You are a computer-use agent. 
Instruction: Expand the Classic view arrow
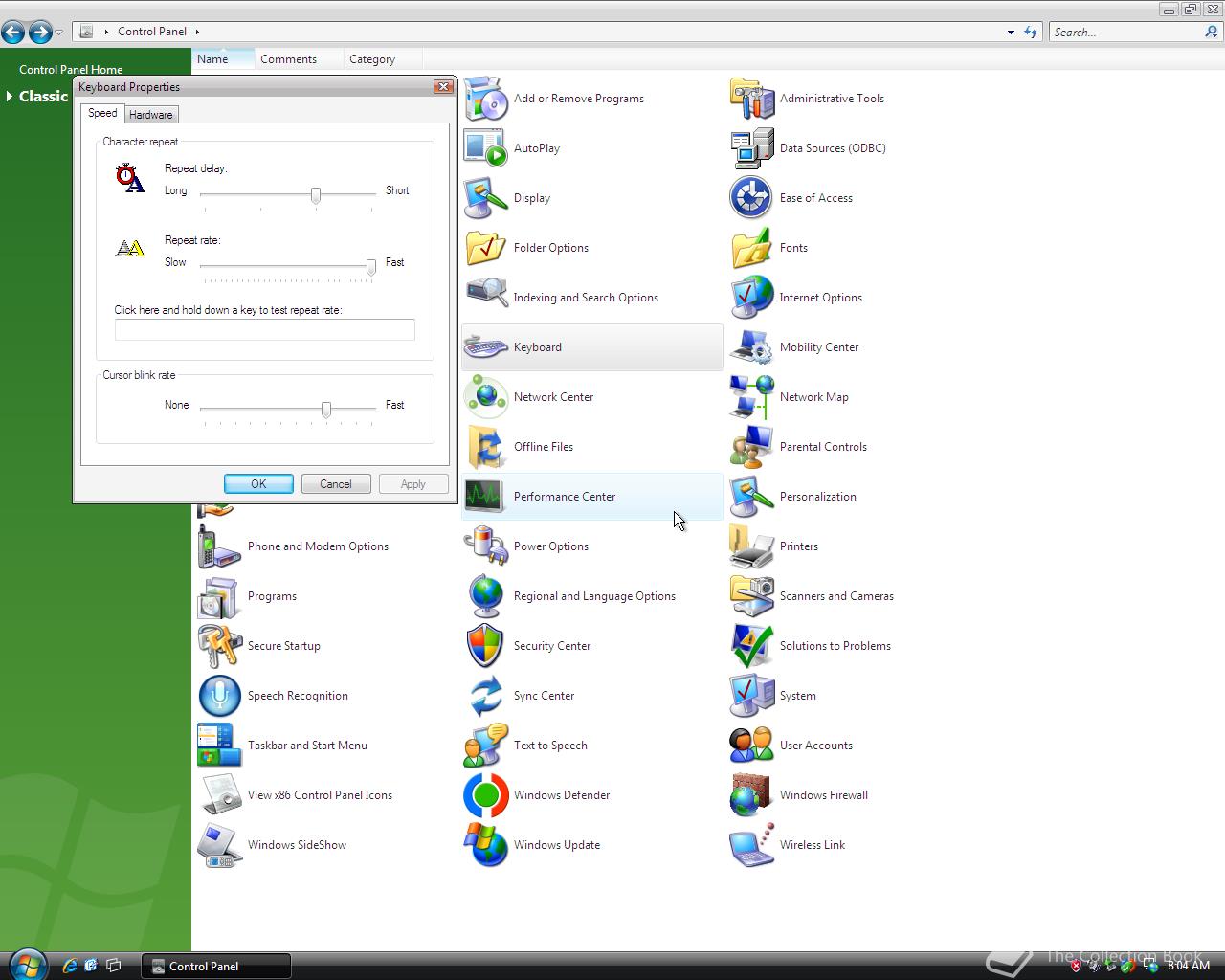10,96
